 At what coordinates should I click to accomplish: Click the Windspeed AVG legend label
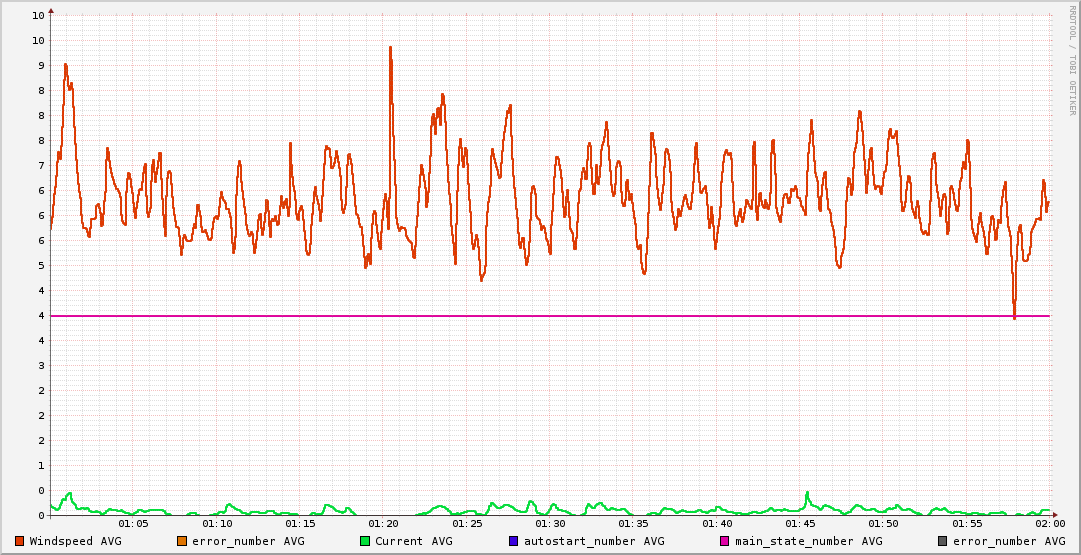(75, 541)
